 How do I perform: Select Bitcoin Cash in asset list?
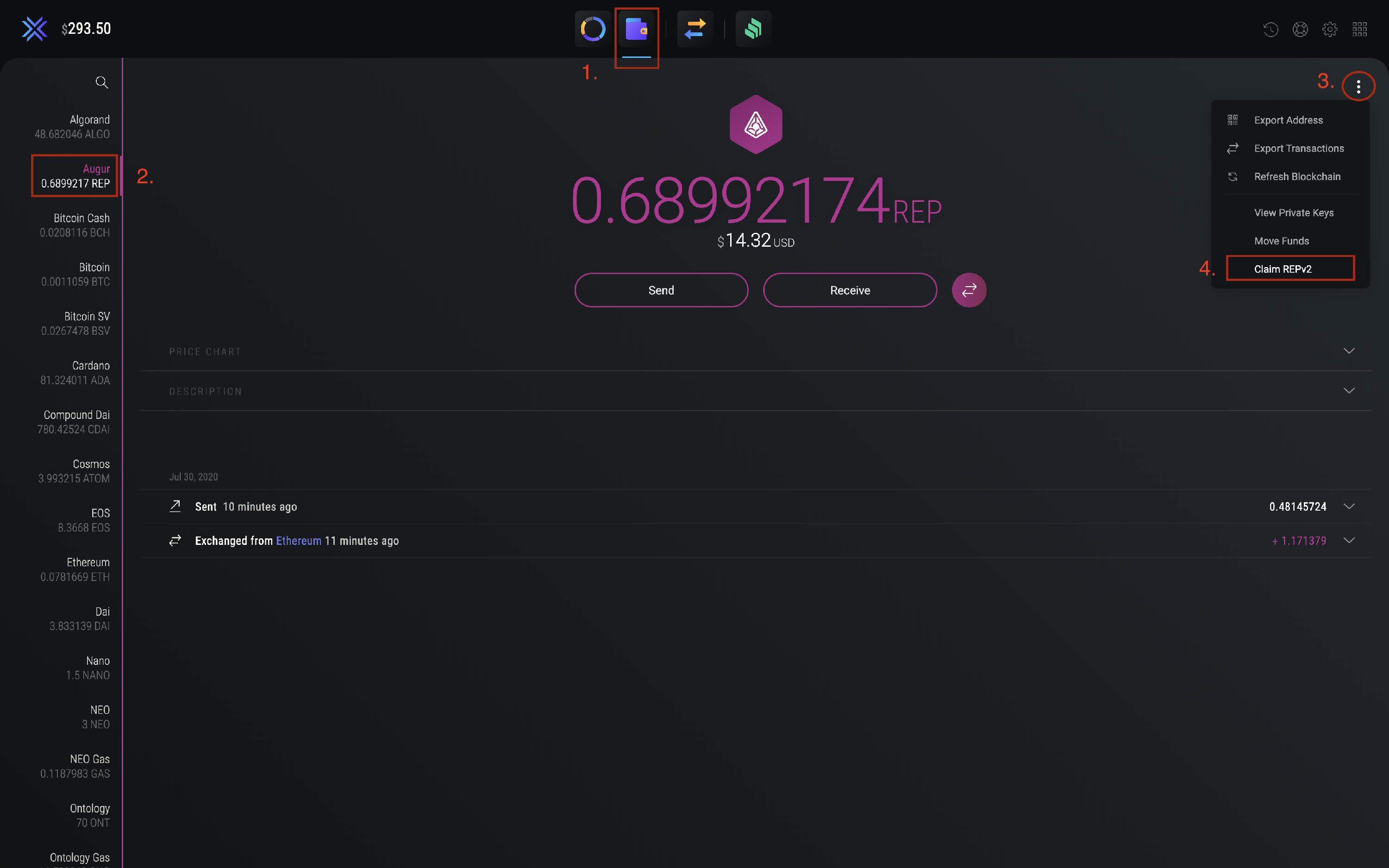point(74,225)
